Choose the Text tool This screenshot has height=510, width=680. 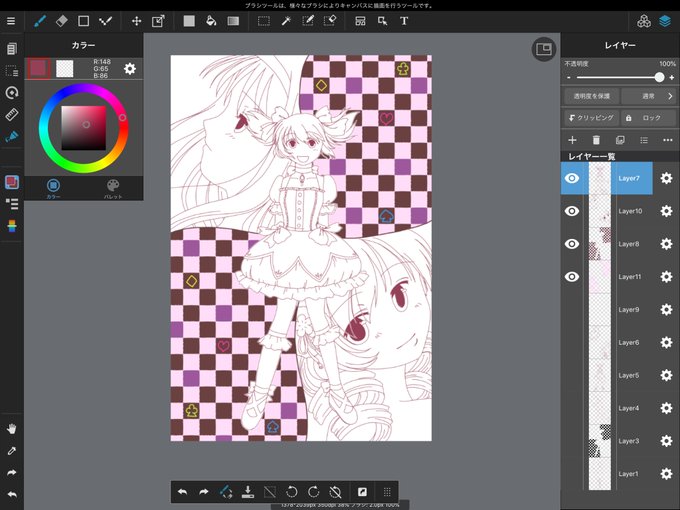click(x=404, y=21)
